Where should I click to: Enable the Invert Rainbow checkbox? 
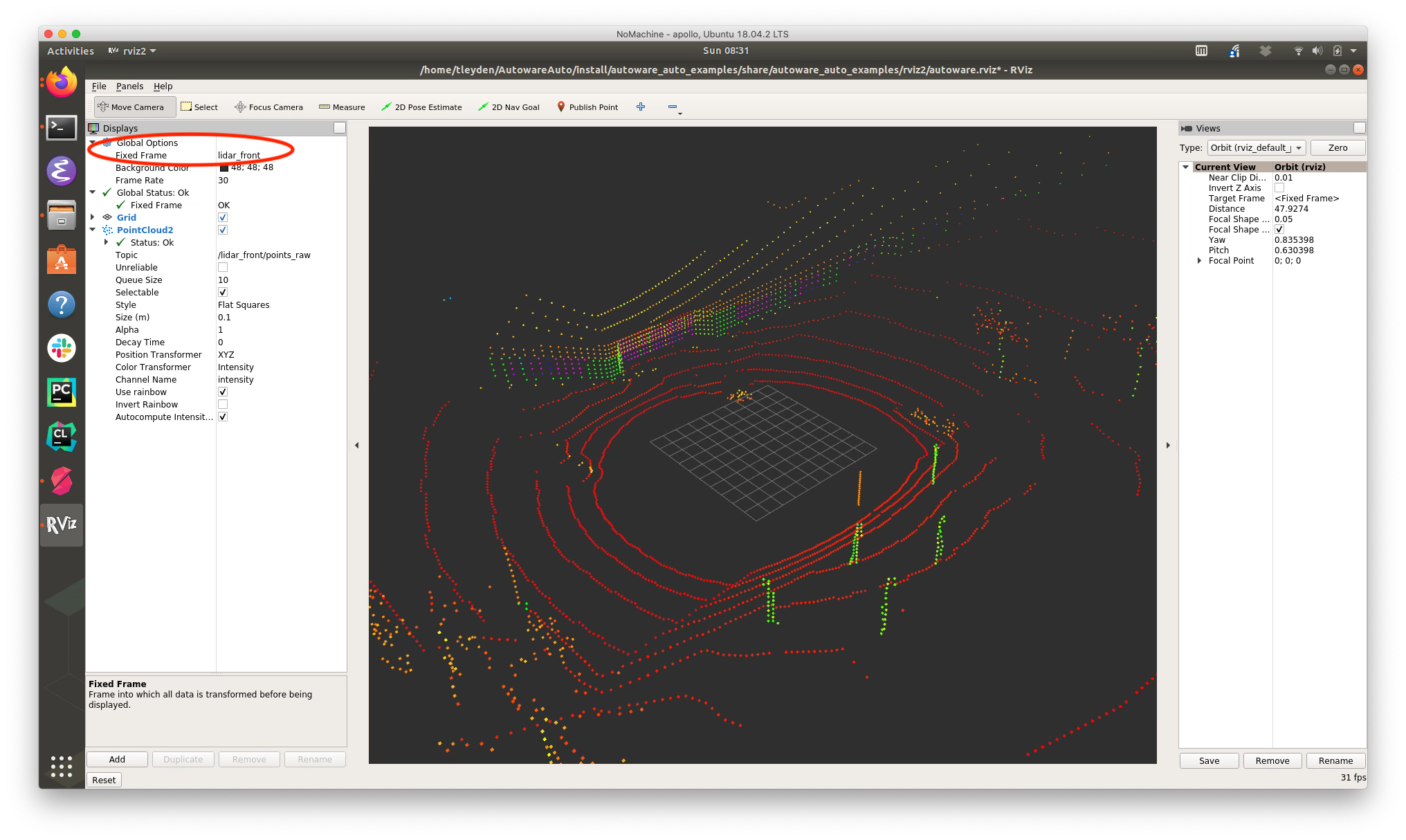223,404
